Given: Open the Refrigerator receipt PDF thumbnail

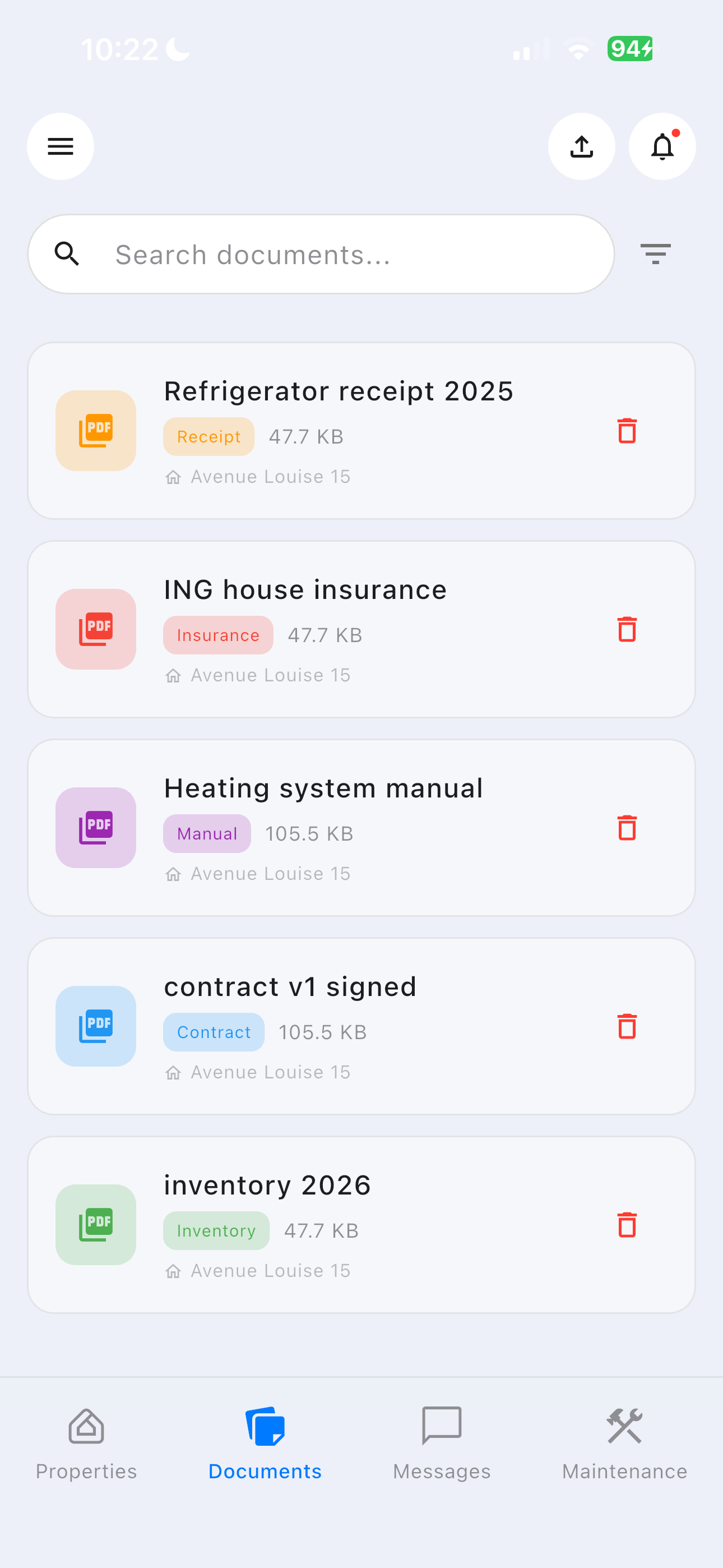Looking at the screenshot, I should tap(95, 431).
